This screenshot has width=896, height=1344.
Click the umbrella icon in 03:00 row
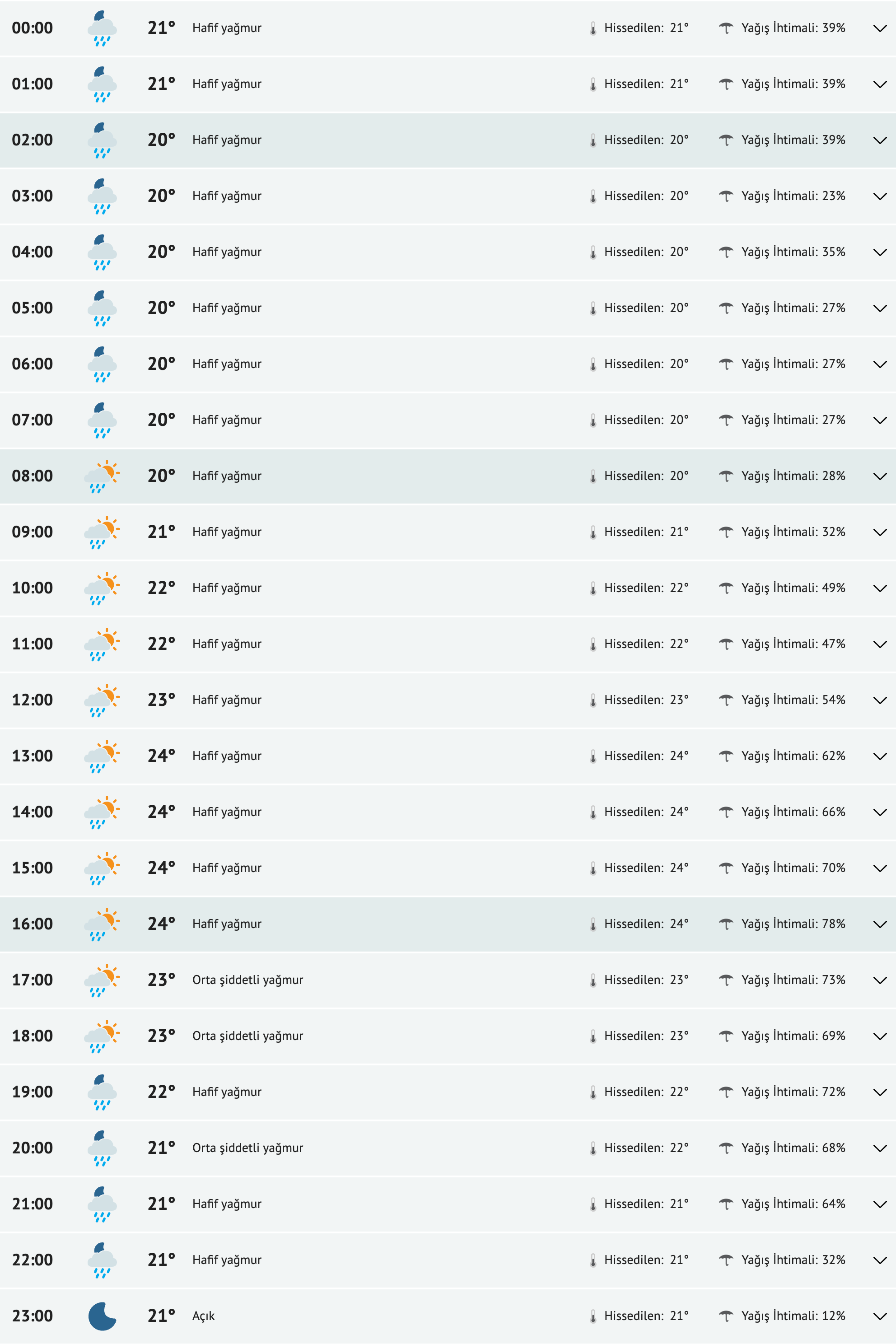coord(726,196)
